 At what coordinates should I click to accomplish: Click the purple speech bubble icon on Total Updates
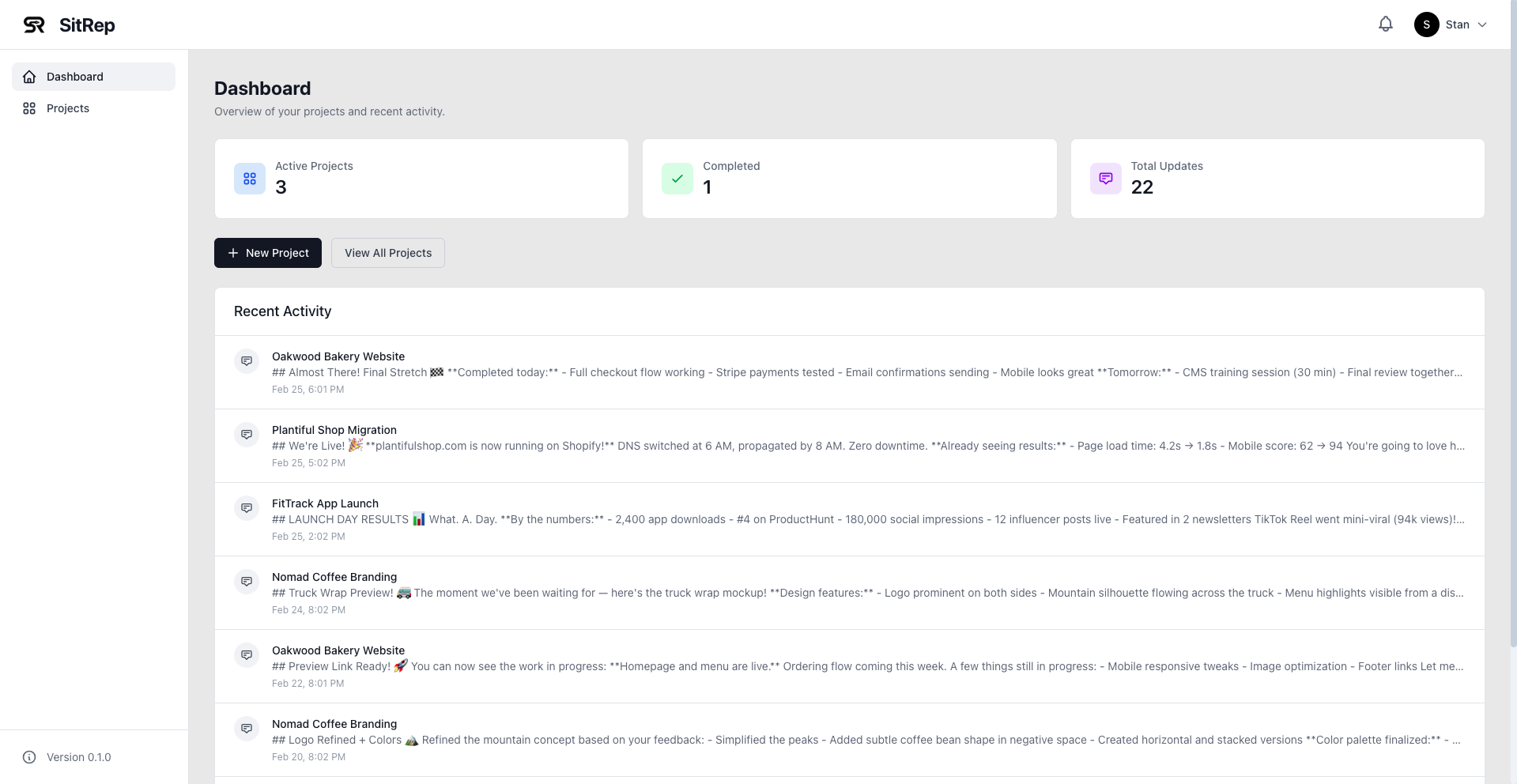[x=1104, y=179]
